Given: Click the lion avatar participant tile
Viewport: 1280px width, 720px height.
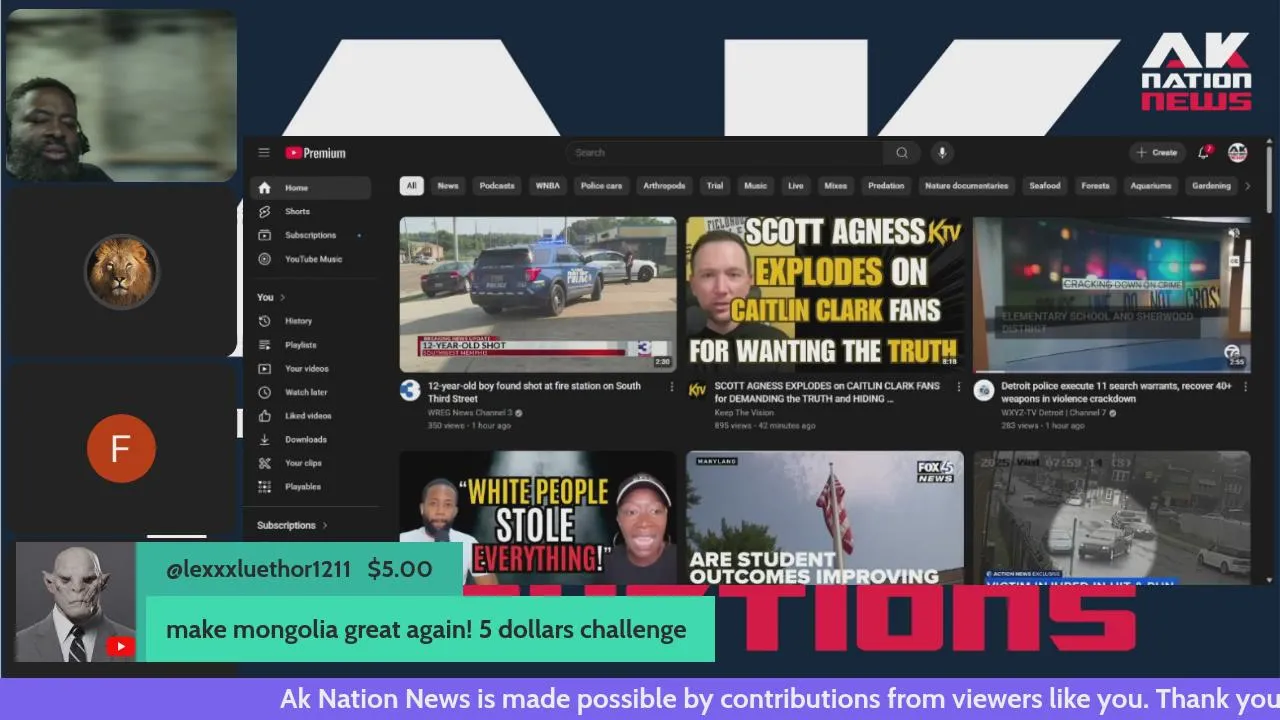Looking at the screenshot, I should coord(121,271).
